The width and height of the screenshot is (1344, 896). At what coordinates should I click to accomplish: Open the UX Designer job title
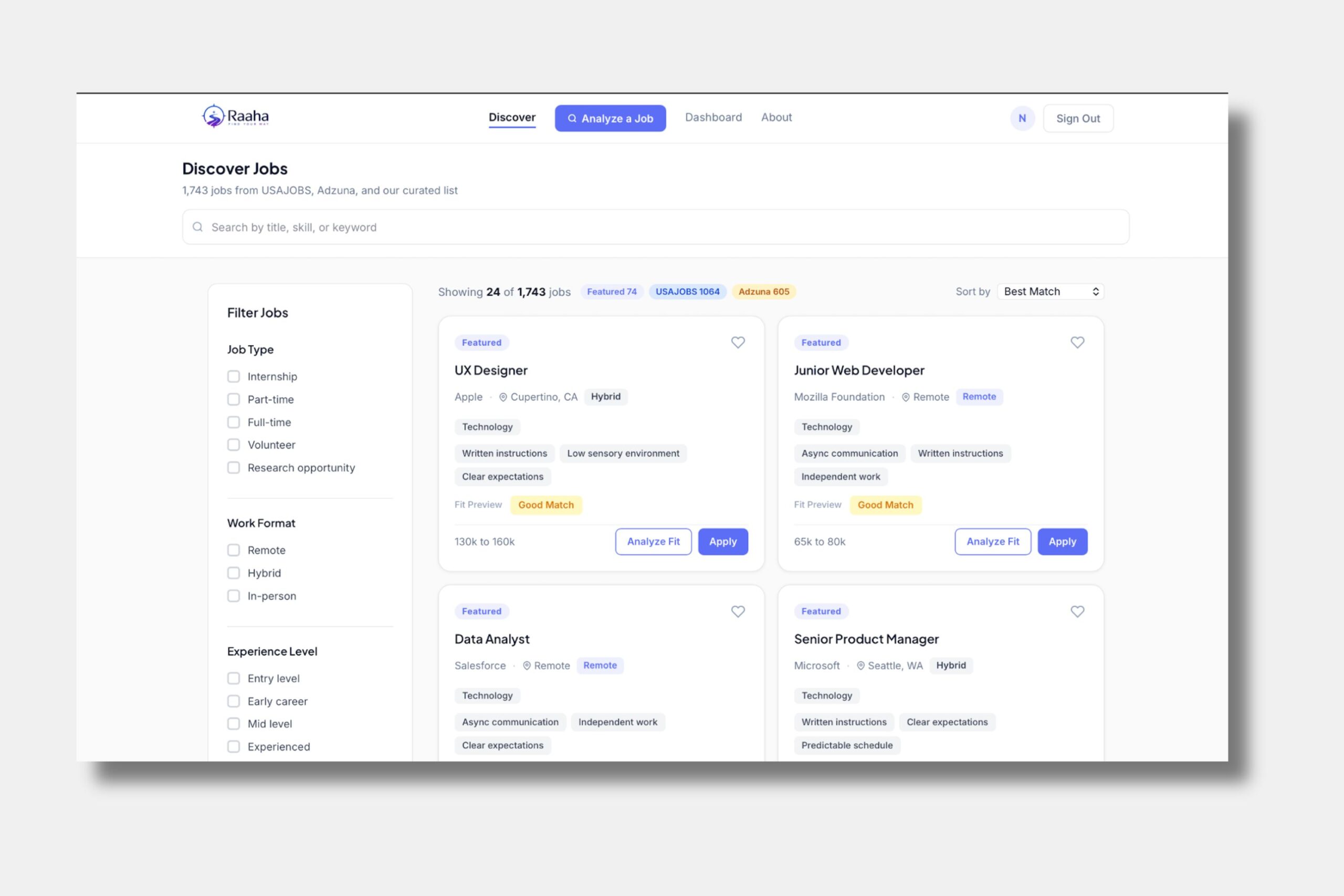tap(491, 370)
